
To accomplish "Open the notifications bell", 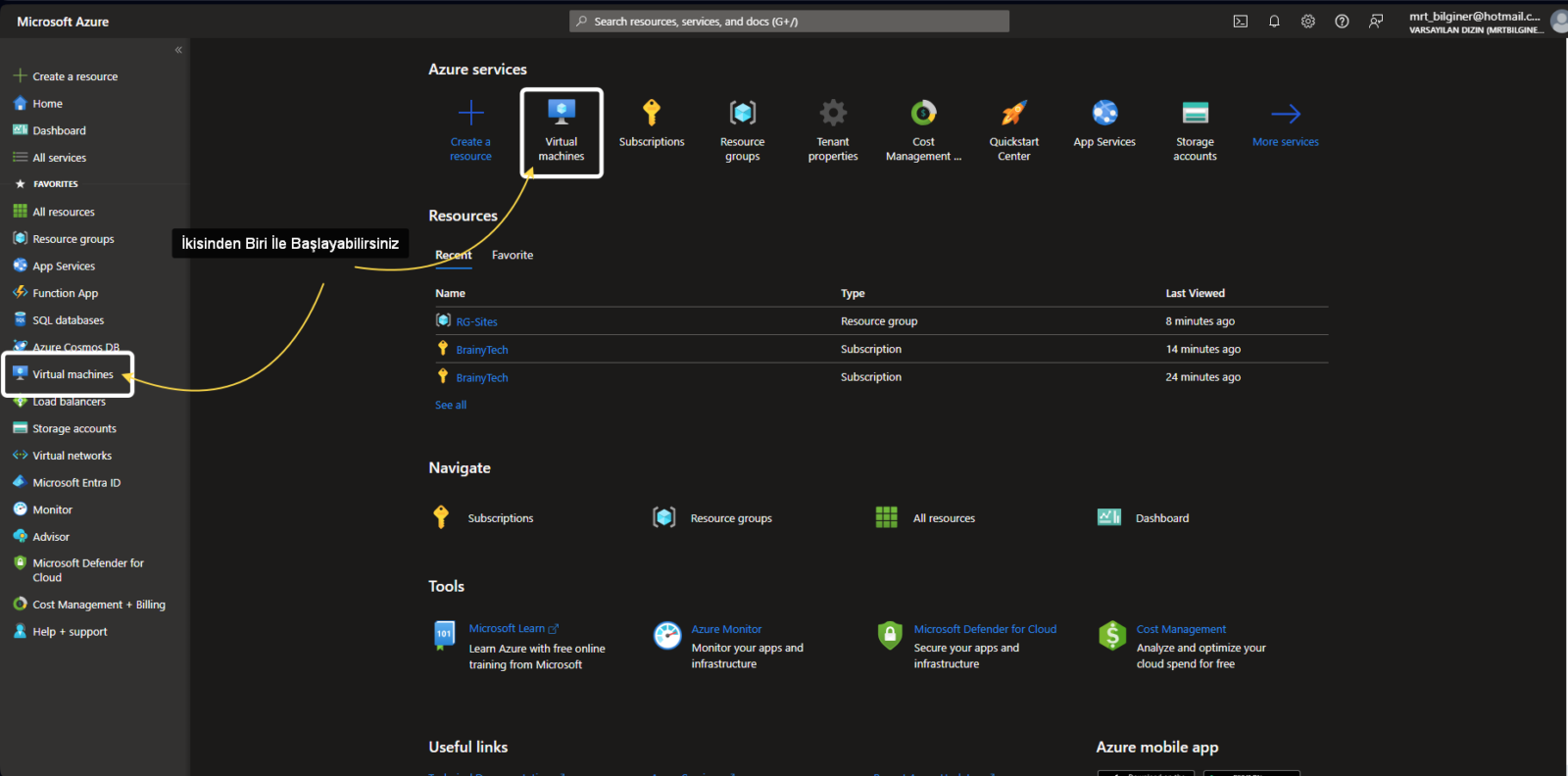I will tap(1274, 22).
